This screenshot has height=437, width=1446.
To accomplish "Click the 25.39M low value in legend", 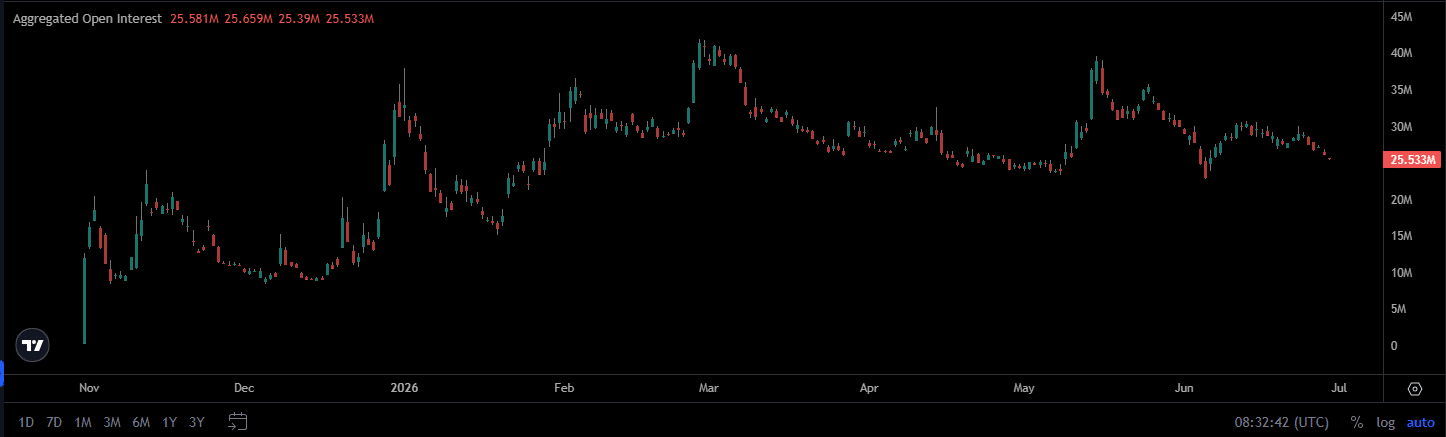I will pos(300,19).
